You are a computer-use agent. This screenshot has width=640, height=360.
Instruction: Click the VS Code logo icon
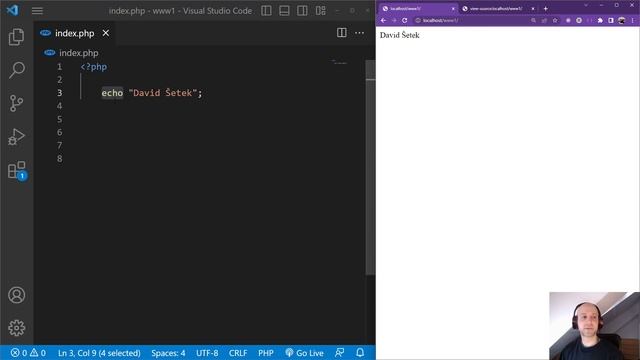click(12, 10)
